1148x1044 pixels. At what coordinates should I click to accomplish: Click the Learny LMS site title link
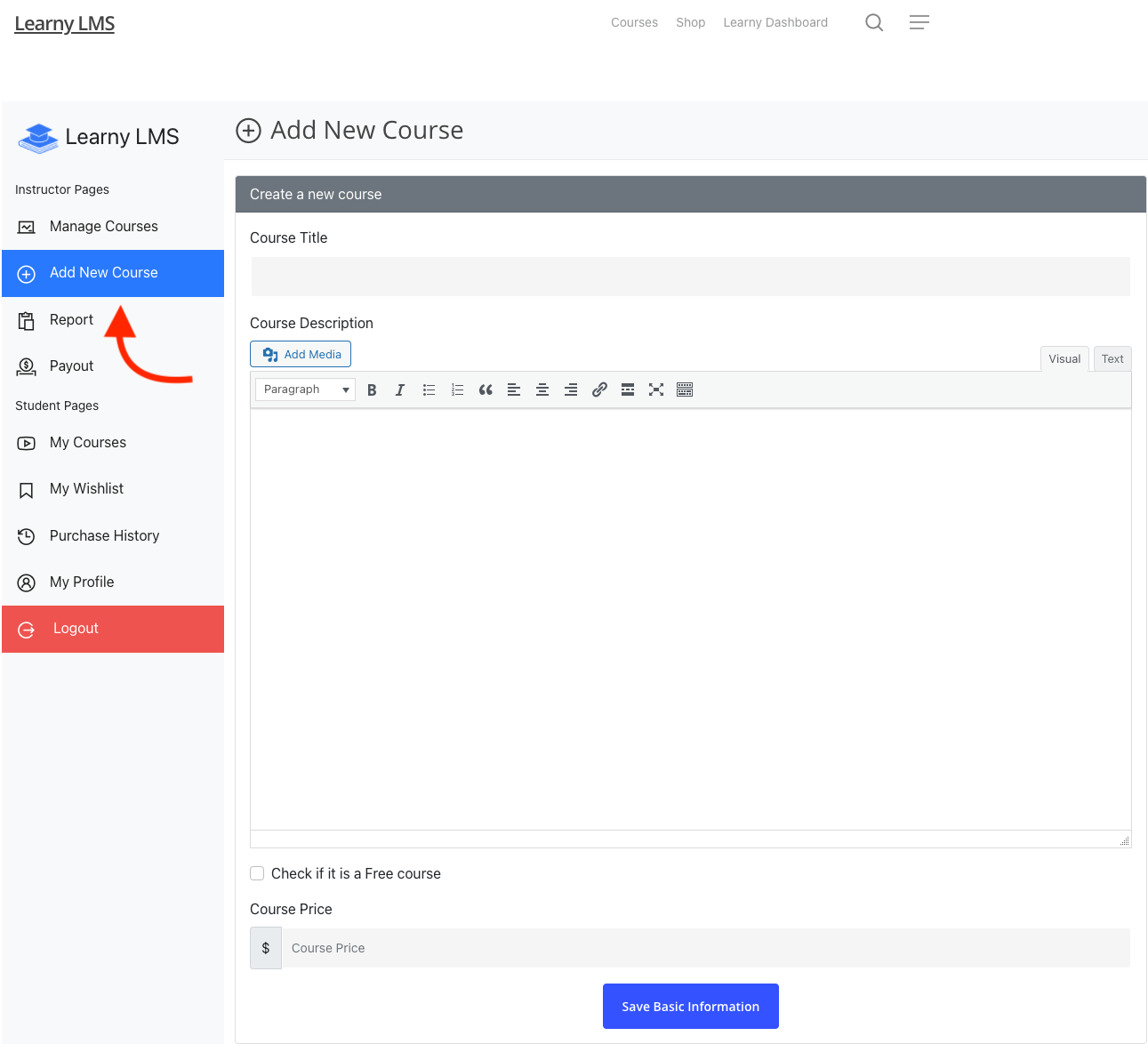65,24
